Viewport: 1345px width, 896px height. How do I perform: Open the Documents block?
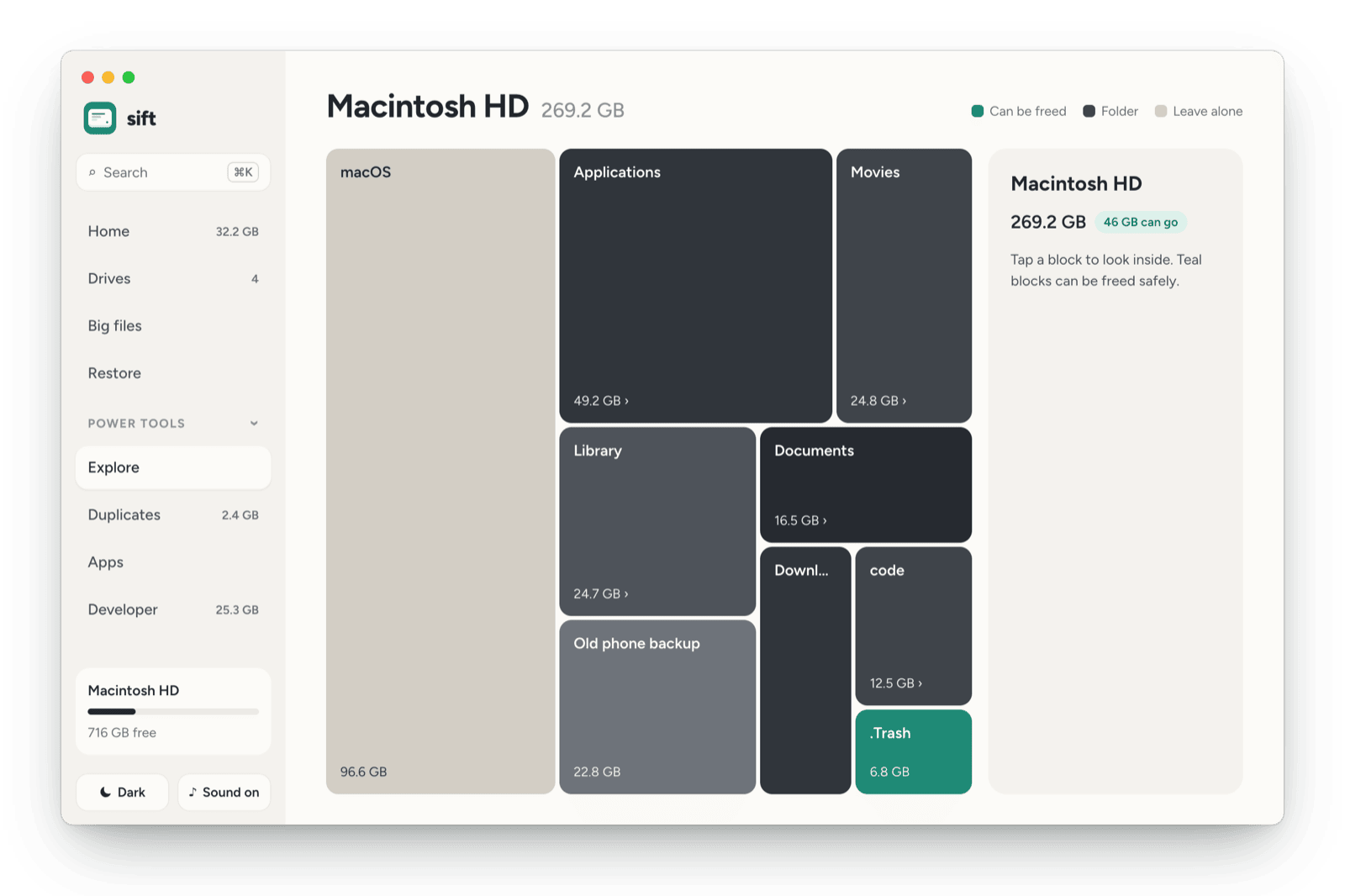coord(866,484)
